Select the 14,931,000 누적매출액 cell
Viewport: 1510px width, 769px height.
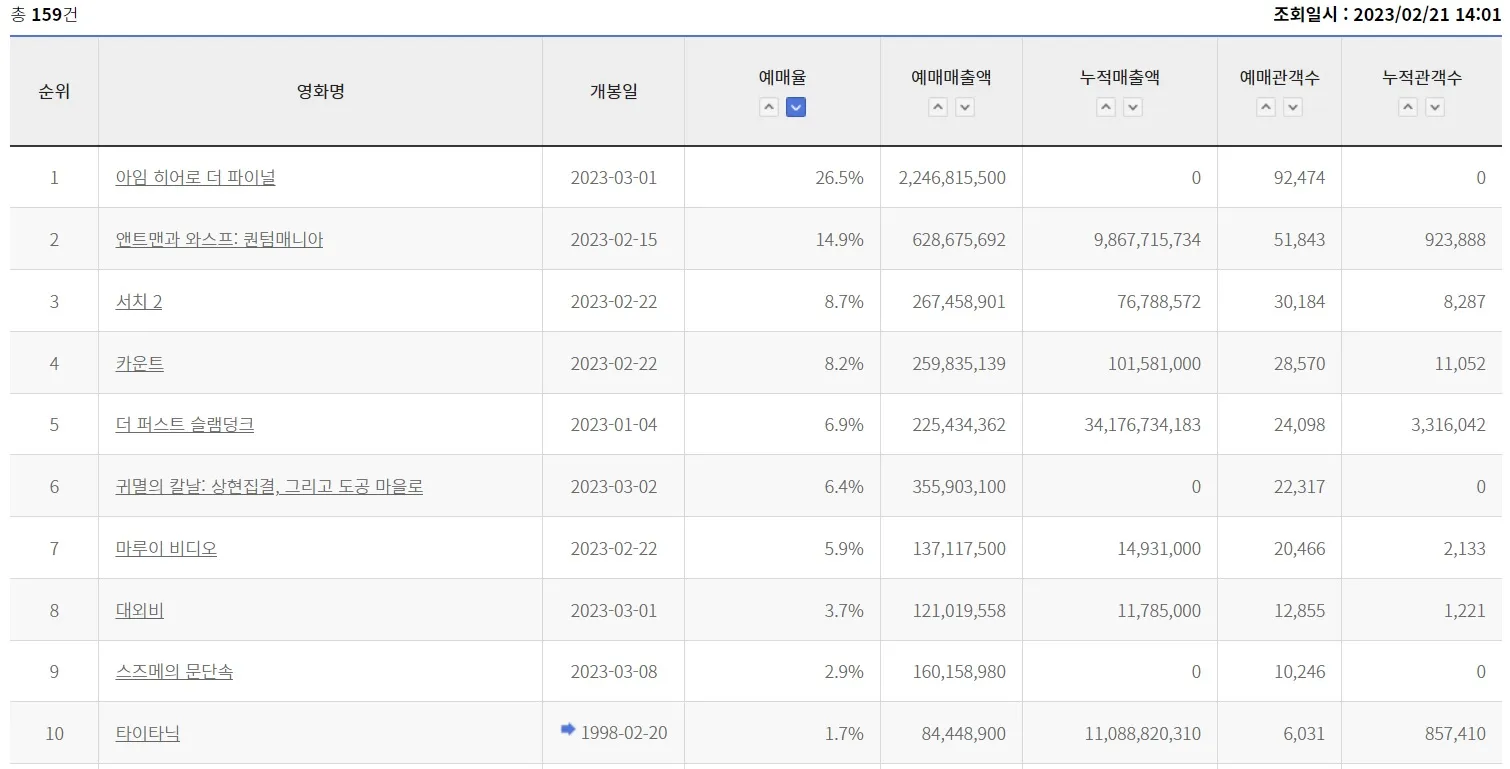click(x=1120, y=549)
